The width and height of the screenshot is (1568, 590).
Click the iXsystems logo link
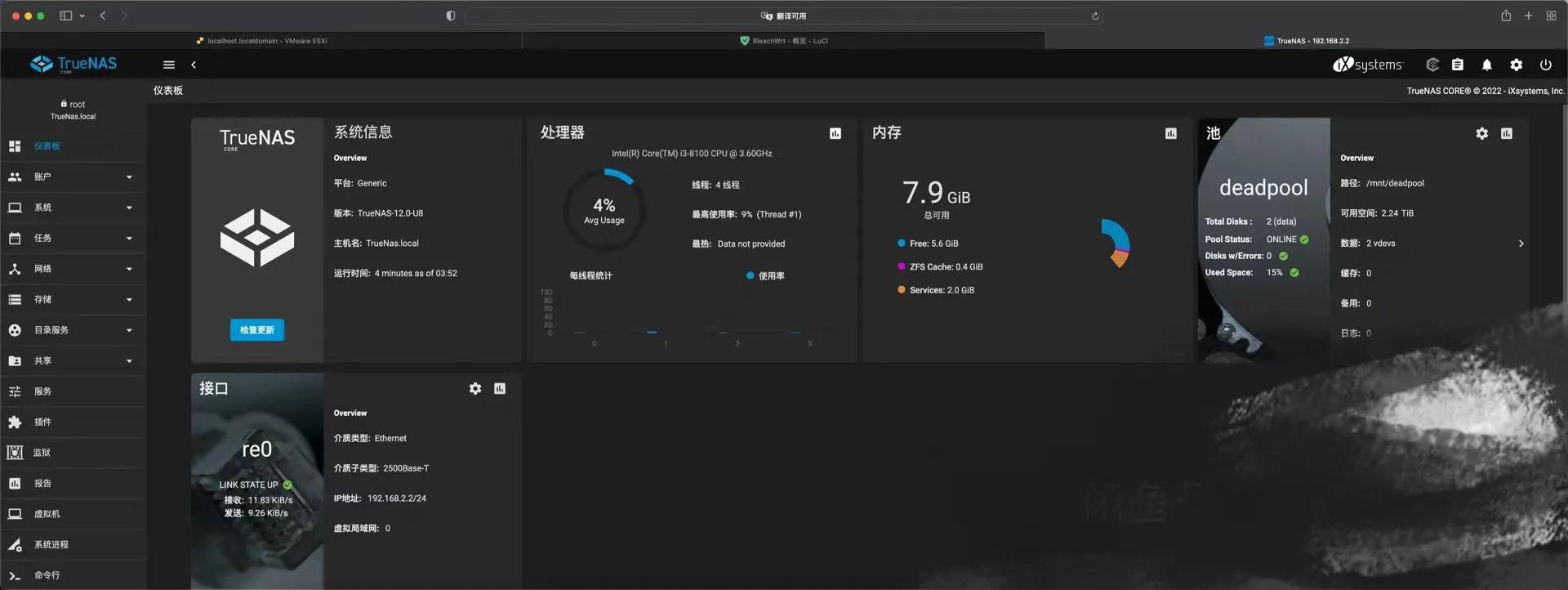1367,65
